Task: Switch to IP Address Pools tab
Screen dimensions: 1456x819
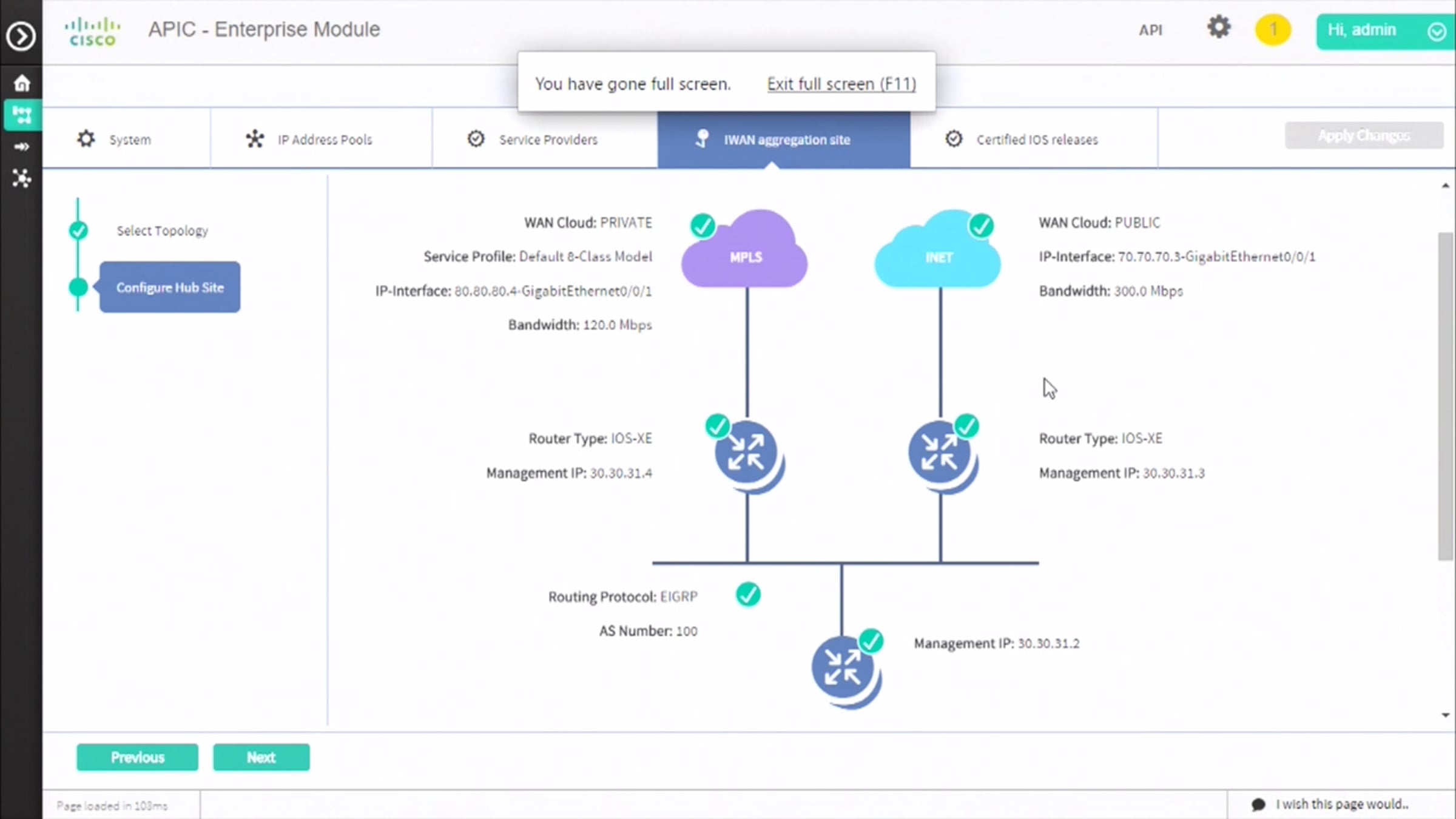Action: 322,139
